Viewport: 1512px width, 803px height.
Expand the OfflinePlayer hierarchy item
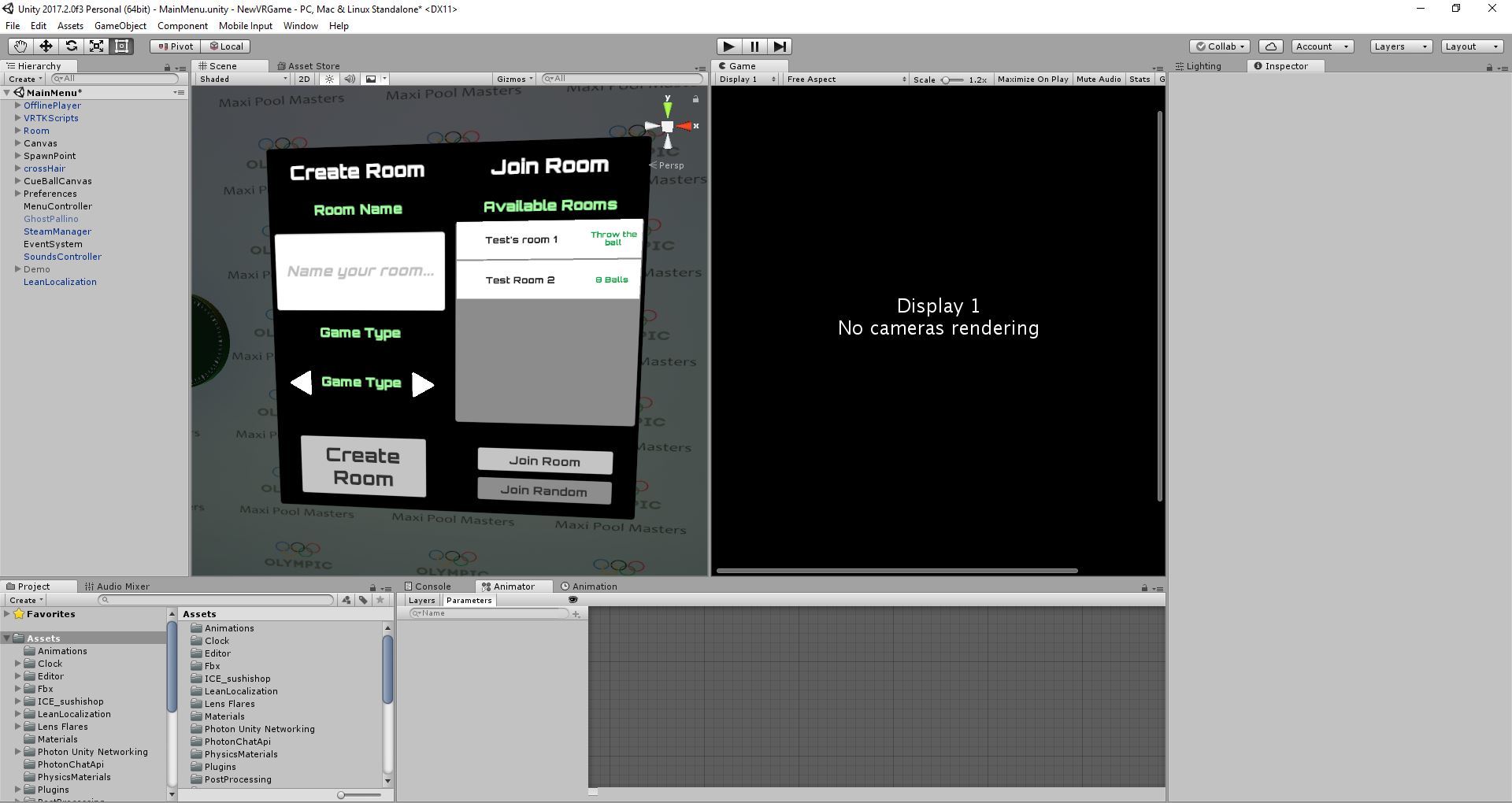(x=17, y=105)
